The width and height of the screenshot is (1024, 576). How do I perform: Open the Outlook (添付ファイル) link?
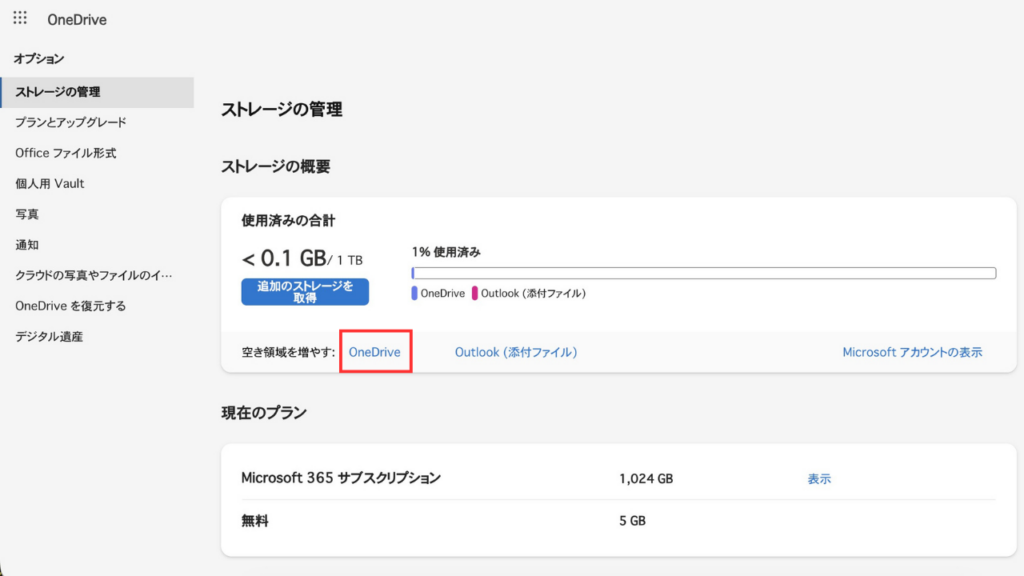coord(516,352)
